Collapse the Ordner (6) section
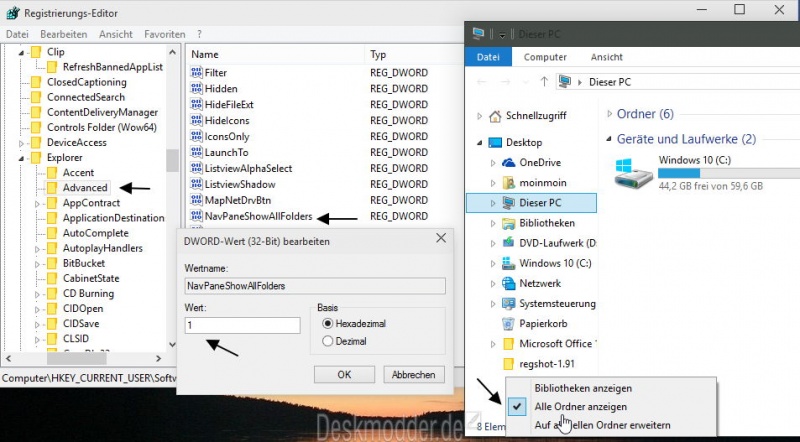This screenshot has height=442, width=800. (x=608, y=115)
